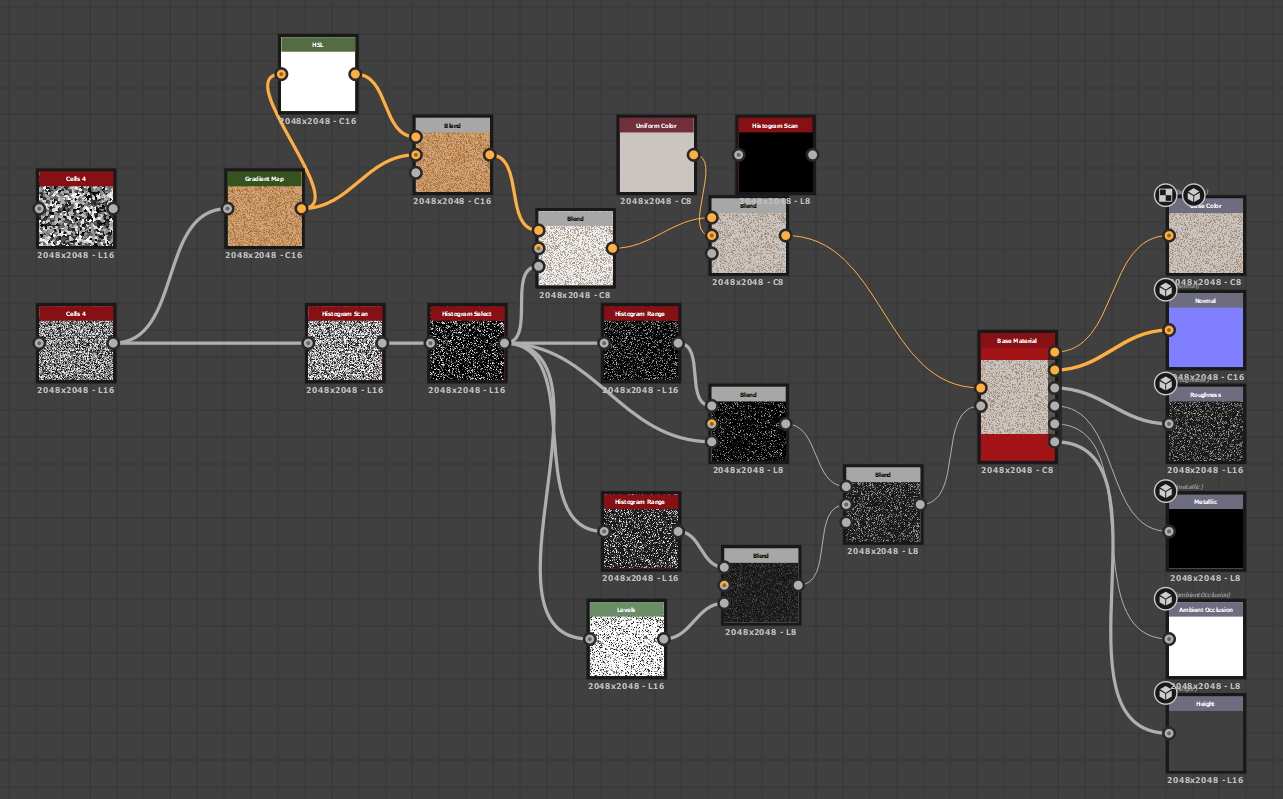The image size is (1283, 799).
Task: Select the Height output node
Action: 1206,733
